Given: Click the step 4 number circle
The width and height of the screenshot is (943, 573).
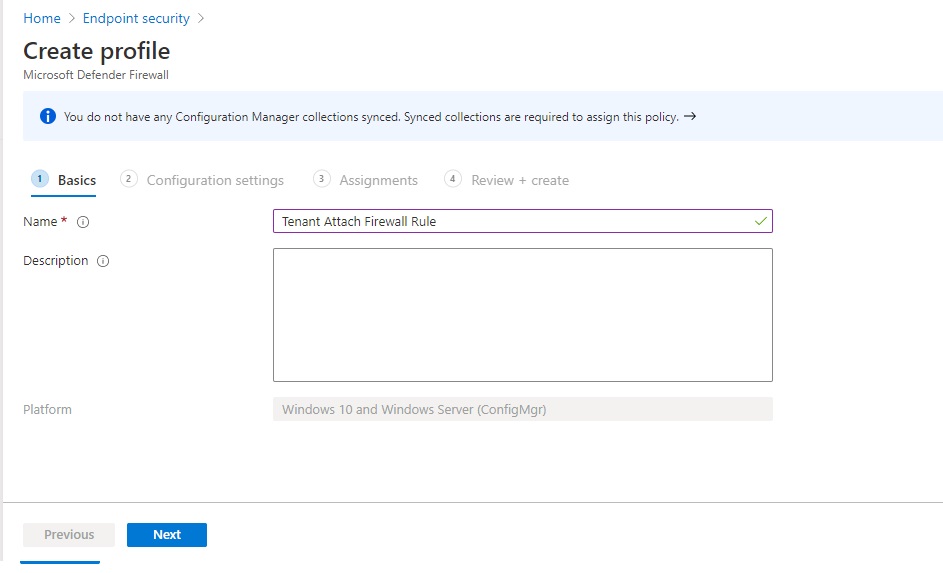Looking at the screenshot, I should (453, 179).
